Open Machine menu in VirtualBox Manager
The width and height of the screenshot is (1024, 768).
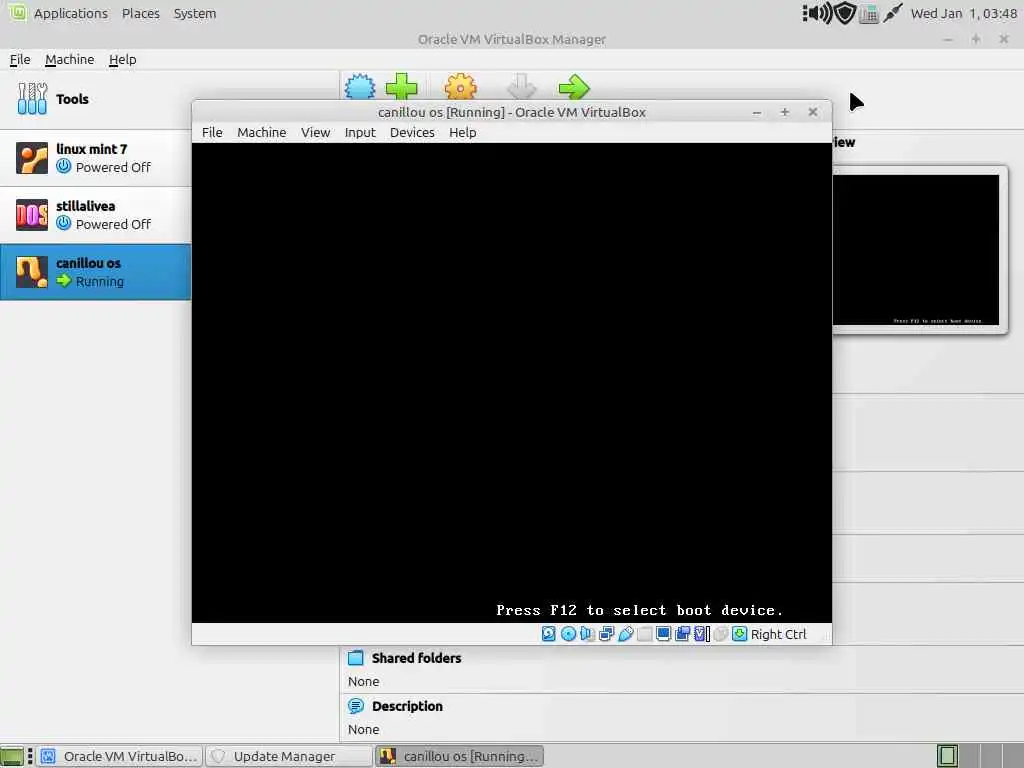click(x=69, y=59)
